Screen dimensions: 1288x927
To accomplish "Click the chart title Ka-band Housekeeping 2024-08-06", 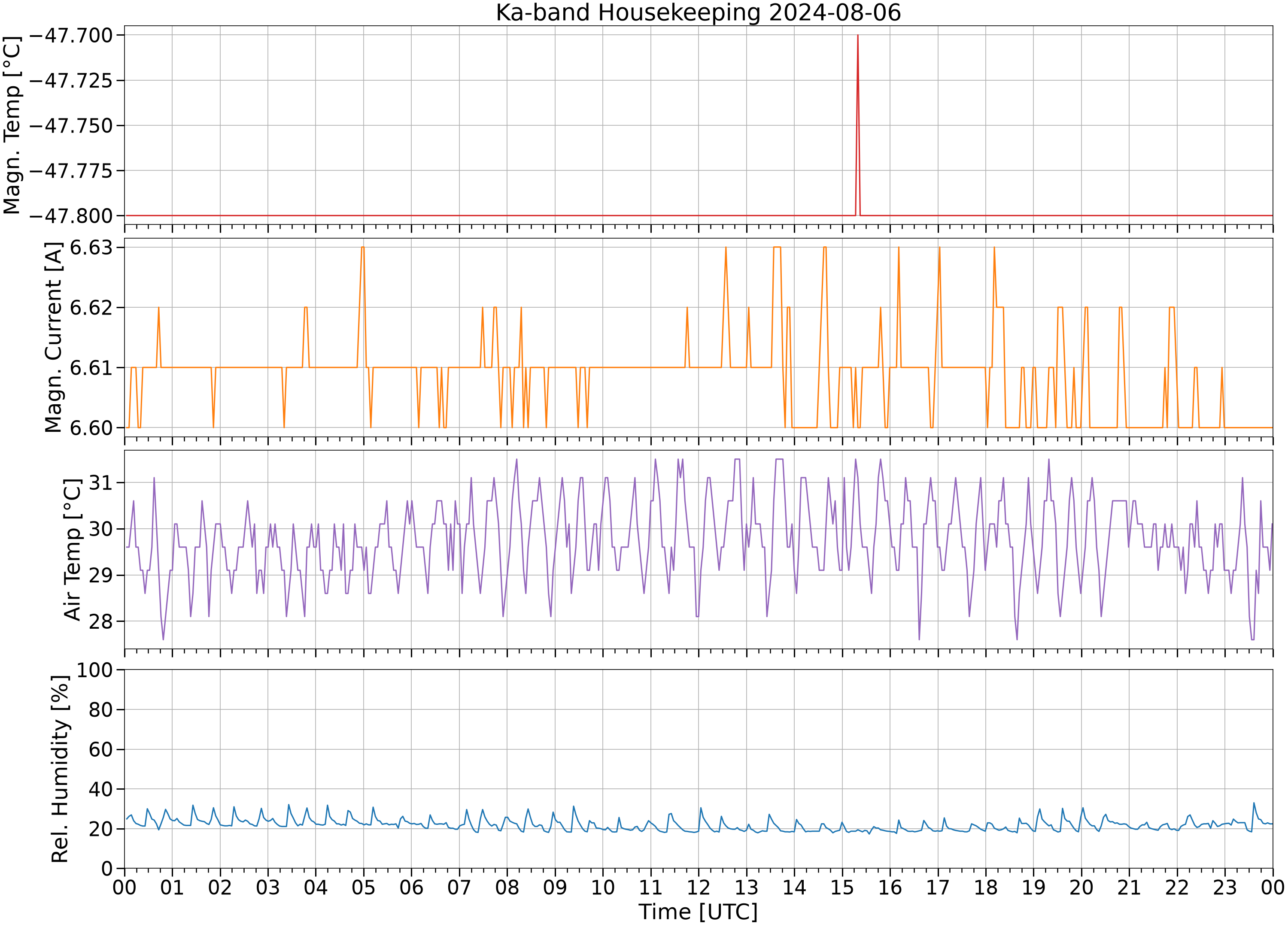I will (x=698, y=12).
